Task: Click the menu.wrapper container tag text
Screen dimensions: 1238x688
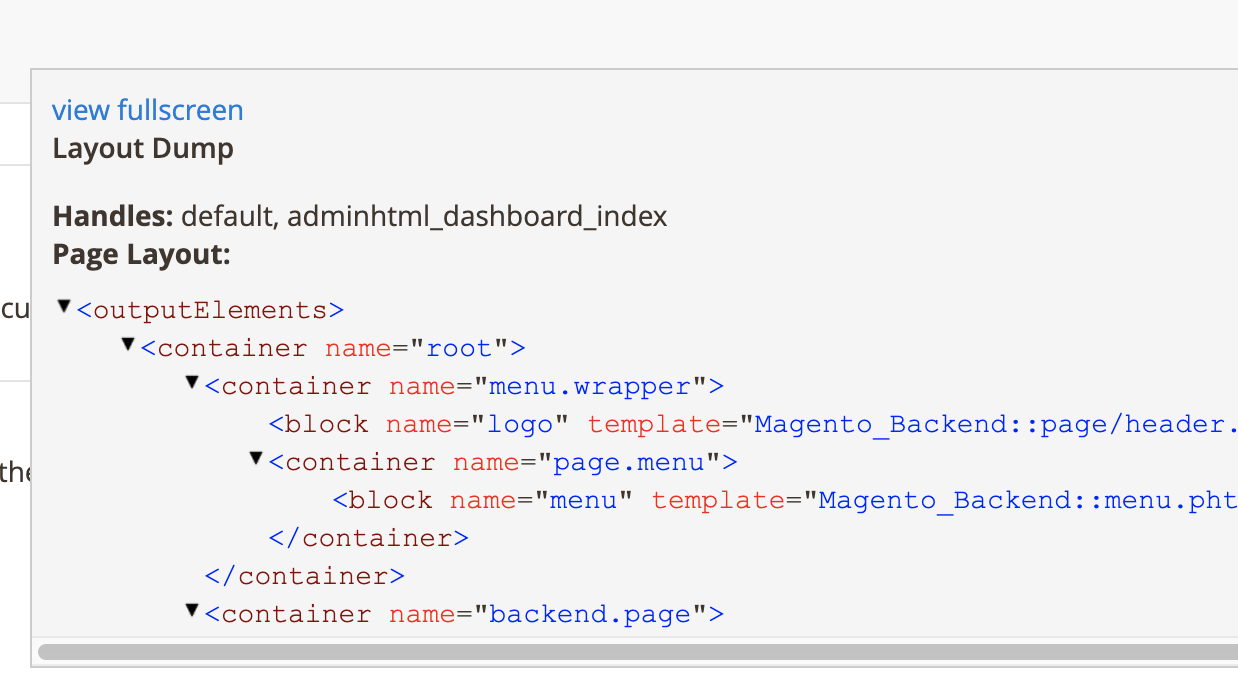Action: (x=464, y=387)
